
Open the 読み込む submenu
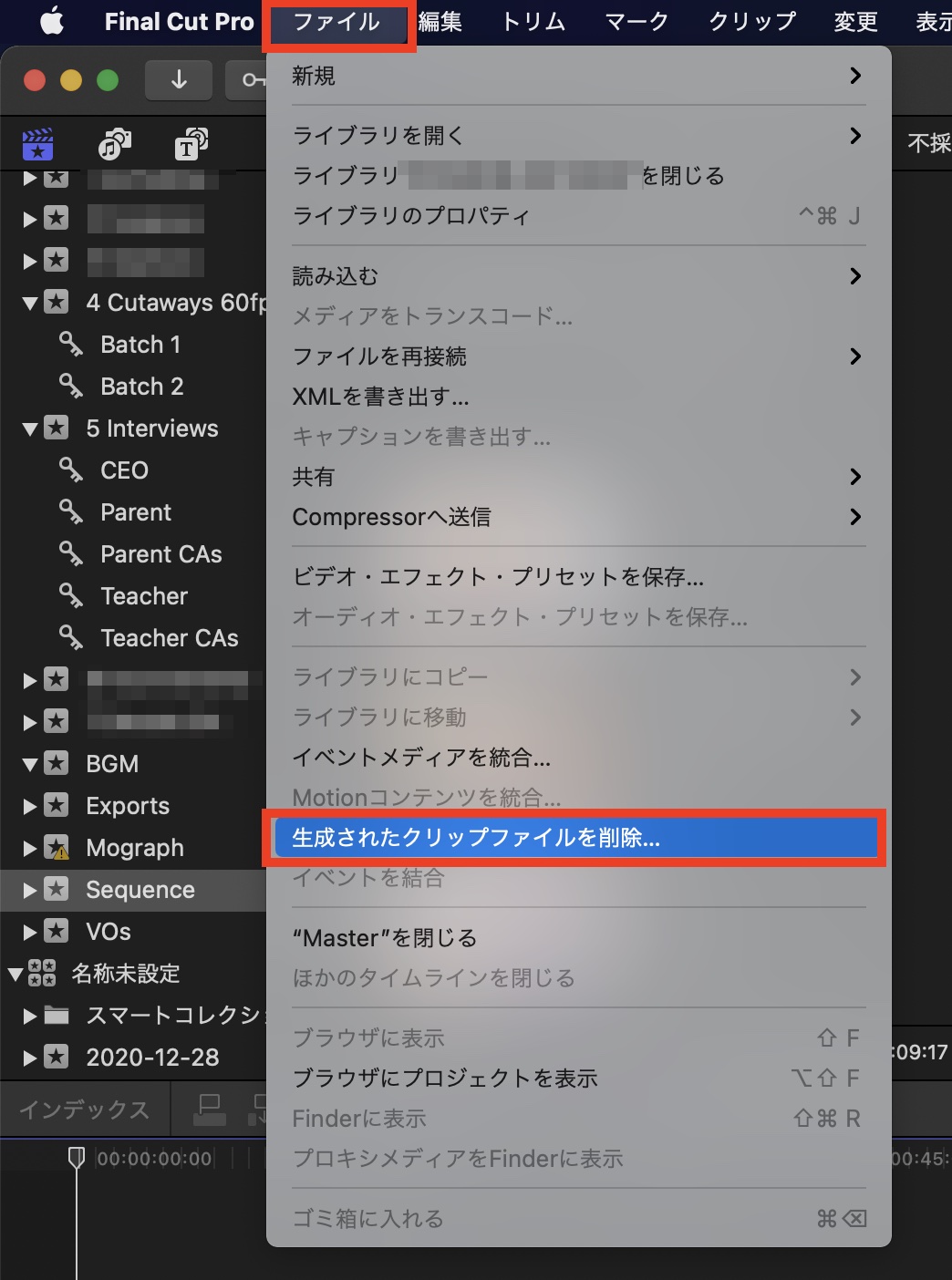(x=578, y=276)
